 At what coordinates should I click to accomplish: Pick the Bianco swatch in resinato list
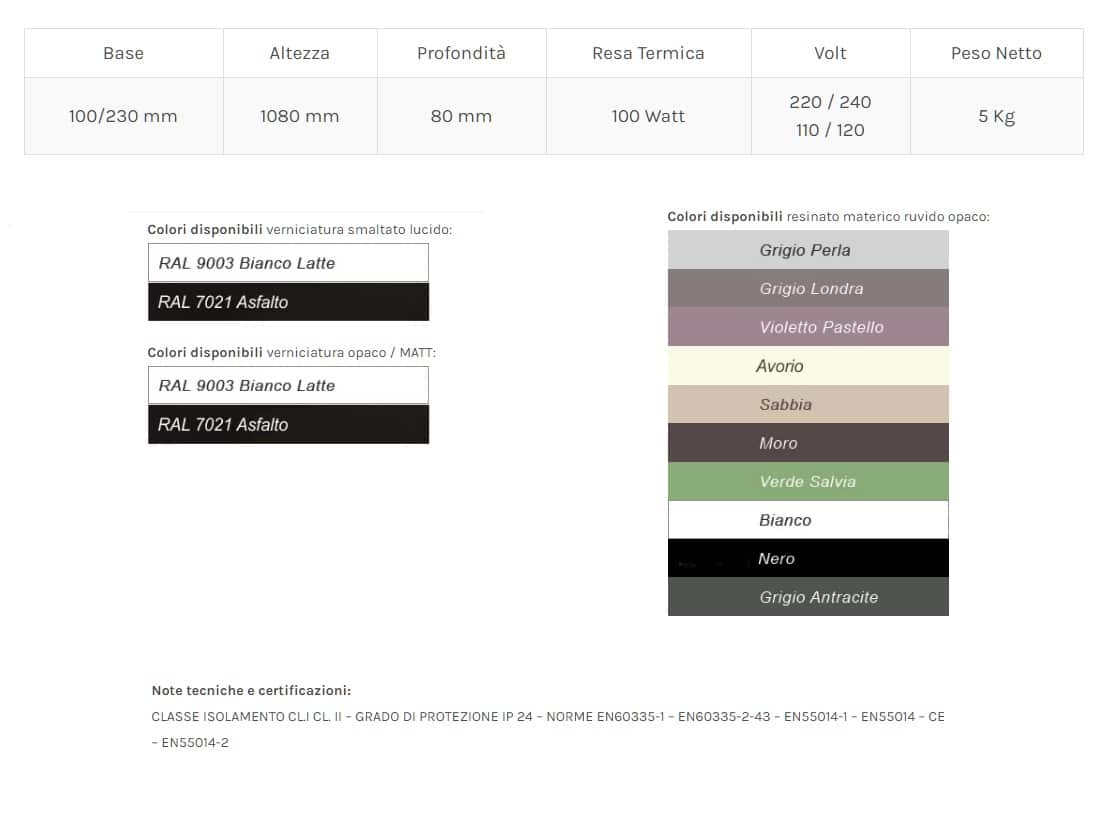click(807, 520)
